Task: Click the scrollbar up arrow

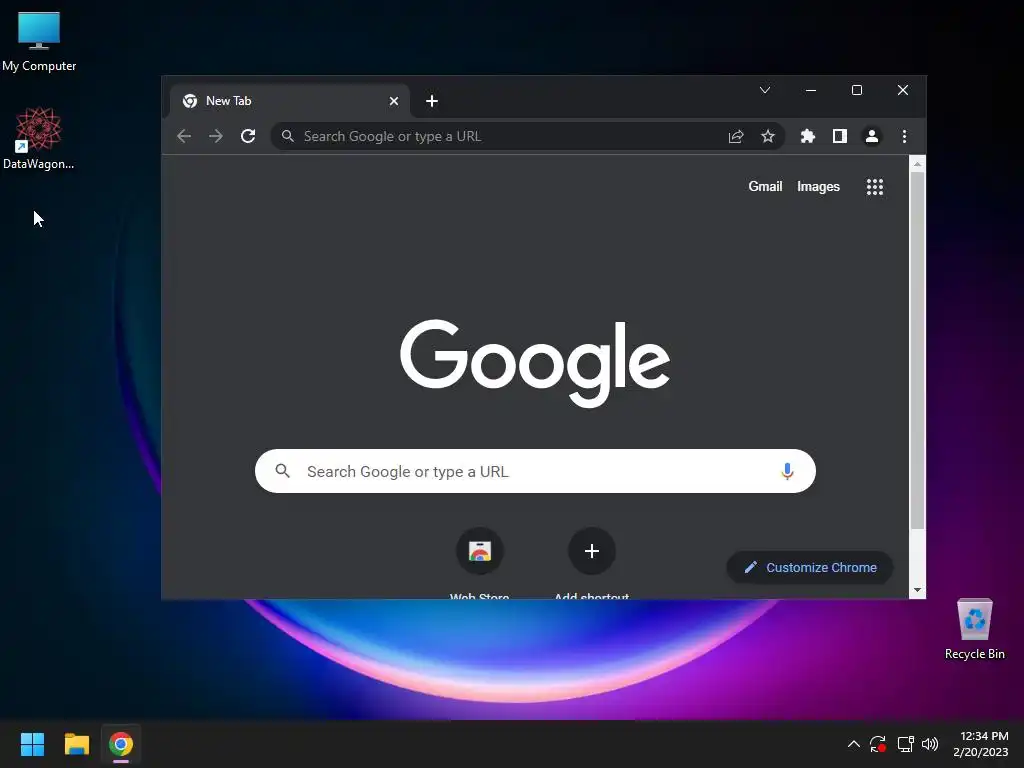Action: (917, 164)
